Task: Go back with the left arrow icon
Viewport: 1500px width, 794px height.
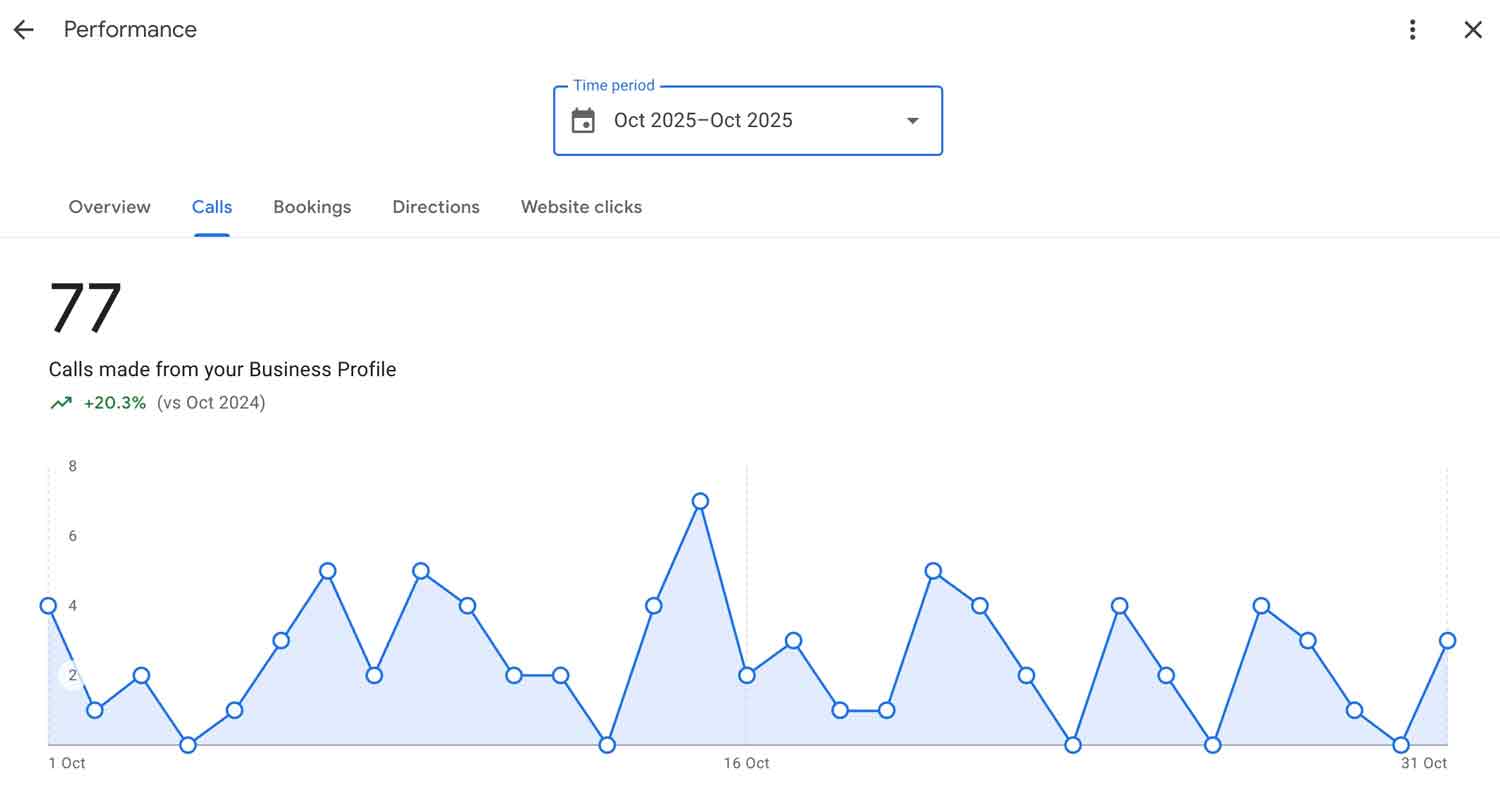Action: (23, 30)
